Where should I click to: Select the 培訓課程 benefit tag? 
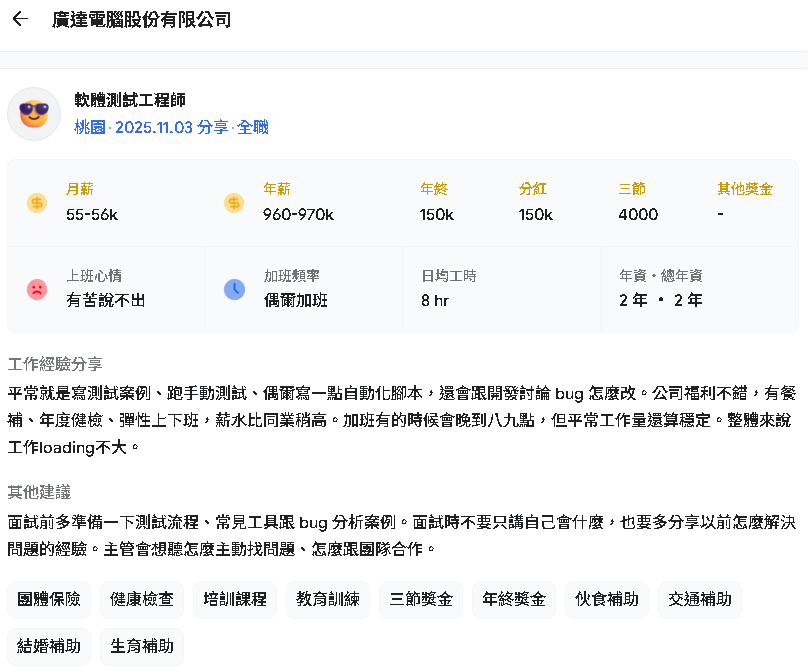coord(235,599)
